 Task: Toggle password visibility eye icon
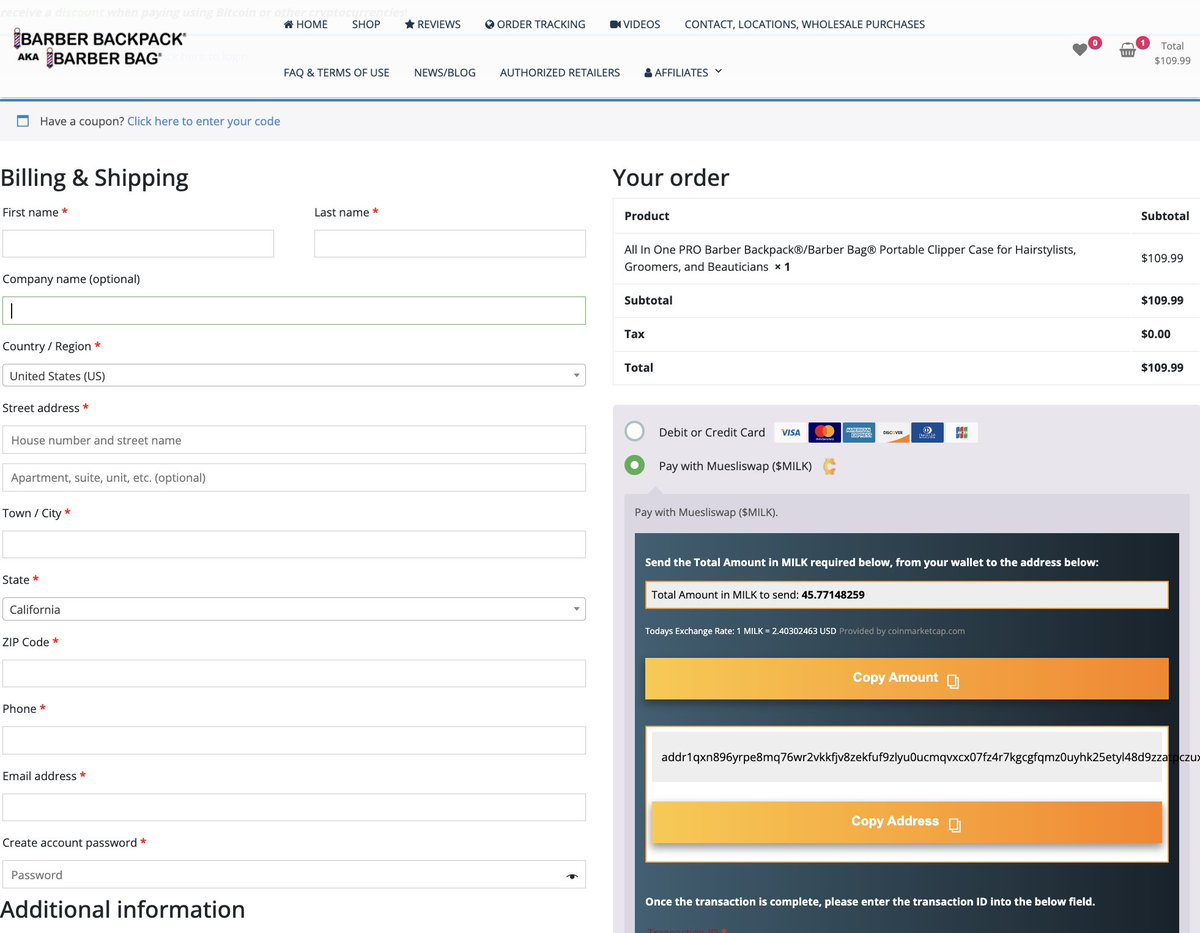pyautogui.click(x=572, y=876)
